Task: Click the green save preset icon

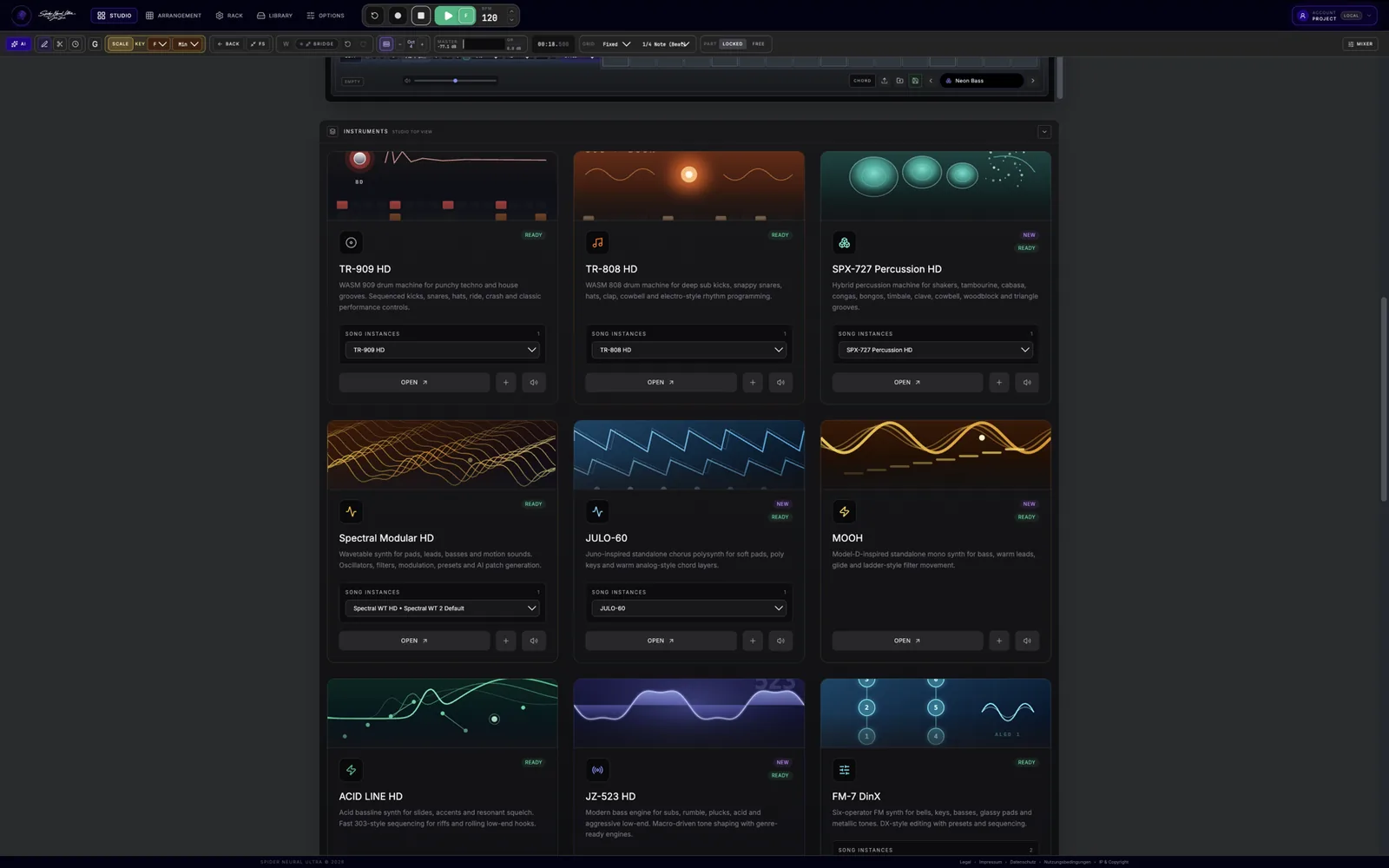Action: [x=915, y=81]
